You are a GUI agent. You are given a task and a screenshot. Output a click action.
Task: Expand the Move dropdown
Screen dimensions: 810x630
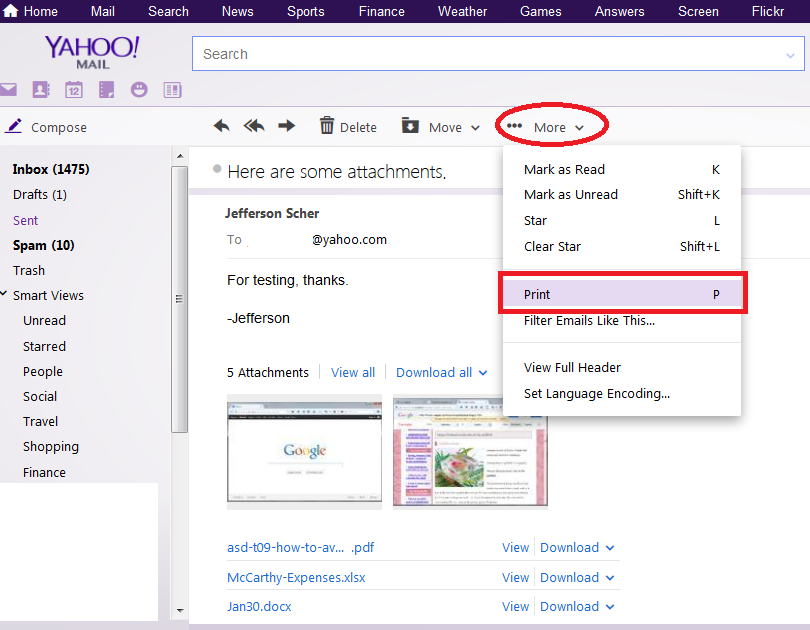(x=441, y=127)
